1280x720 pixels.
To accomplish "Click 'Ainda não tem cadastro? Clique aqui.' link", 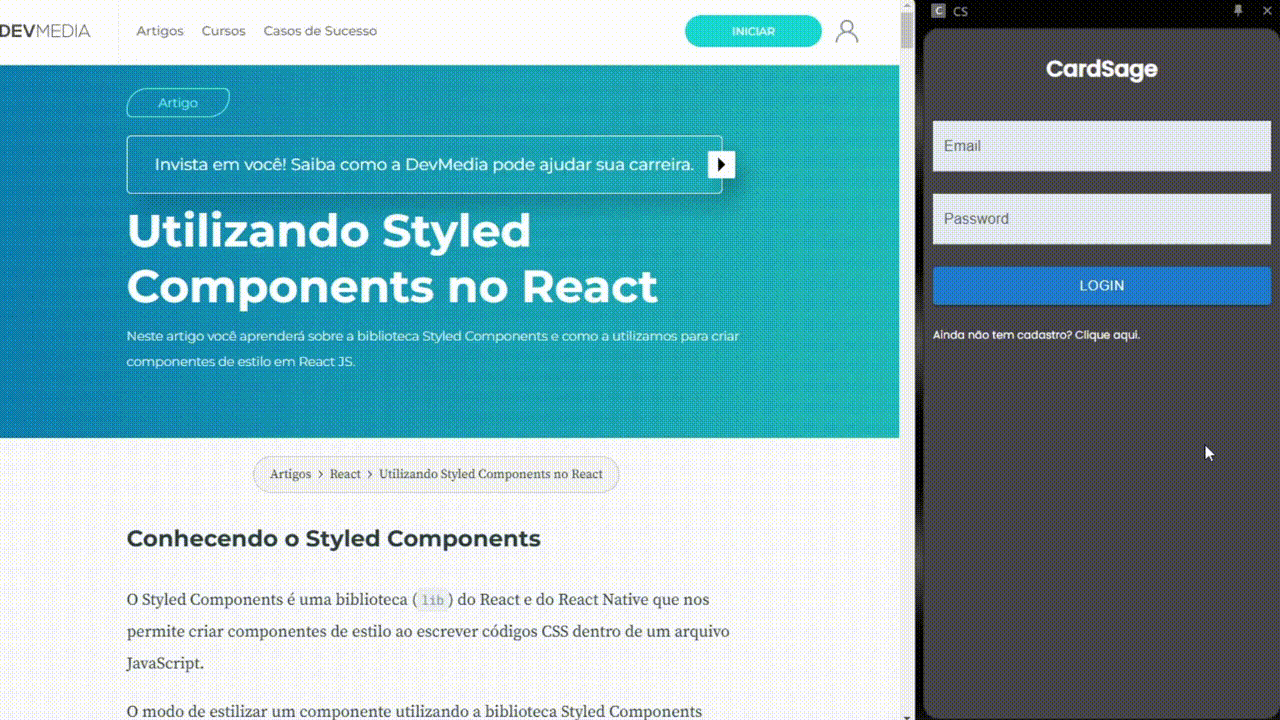I will [1036, 335].
